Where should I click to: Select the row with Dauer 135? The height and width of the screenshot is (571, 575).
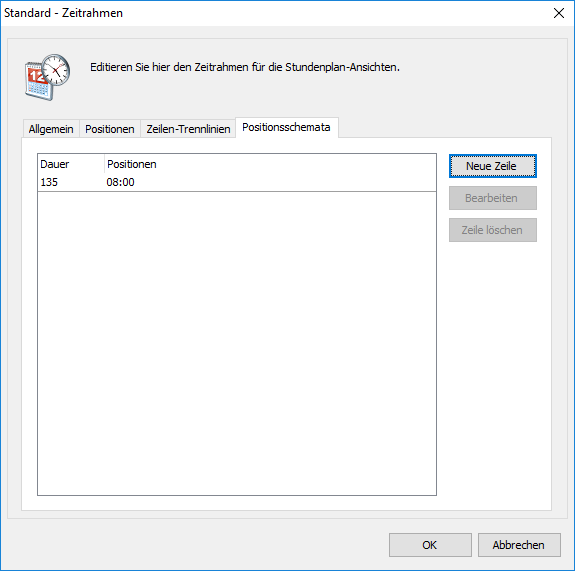coord(237,182)
